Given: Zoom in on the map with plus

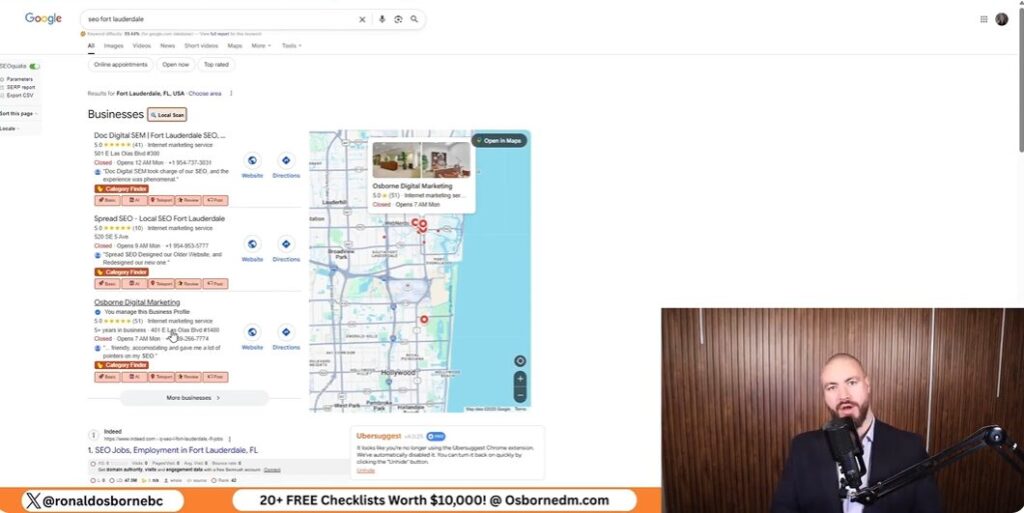Looking at the screenshot, I should coord(520,379).
